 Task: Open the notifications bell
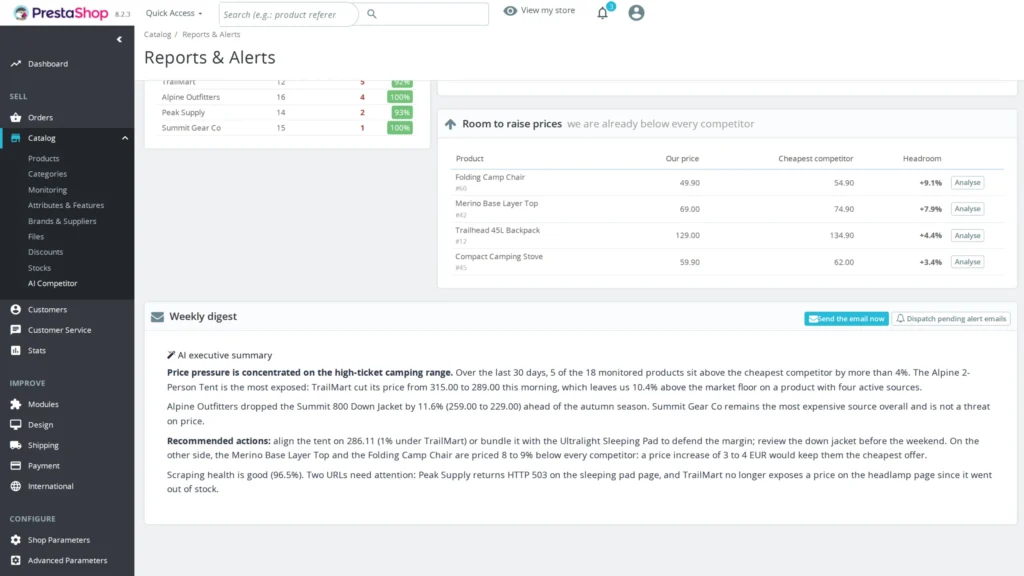tap(603, 12)
